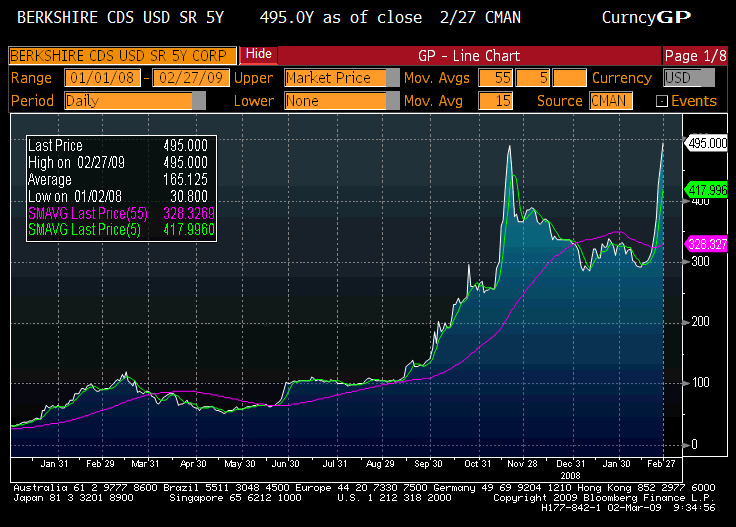
Task: Set the range end date 02/27/09
Action: coord(191,78)
